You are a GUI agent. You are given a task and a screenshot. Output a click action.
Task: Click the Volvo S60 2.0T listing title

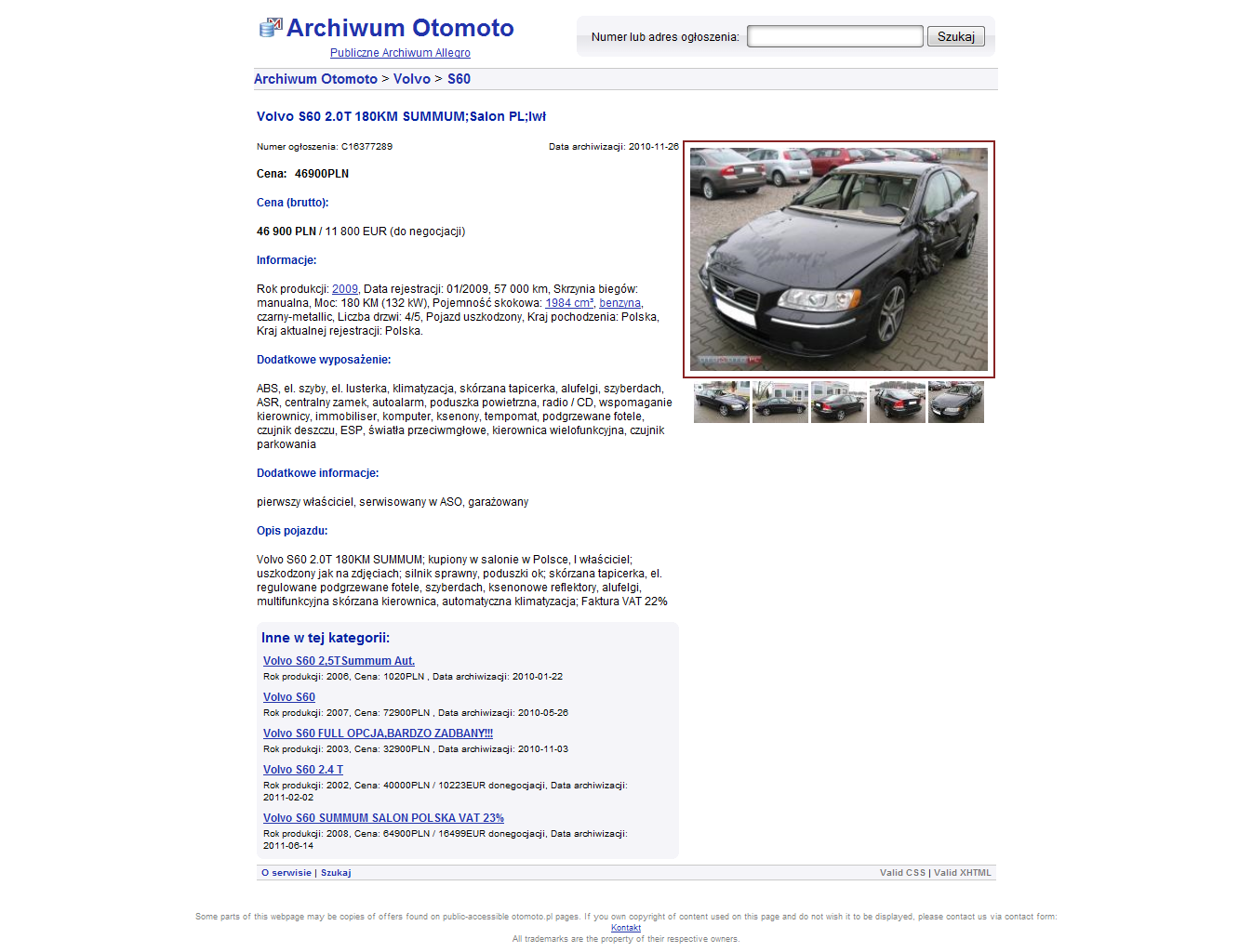[x=401, y=116]
